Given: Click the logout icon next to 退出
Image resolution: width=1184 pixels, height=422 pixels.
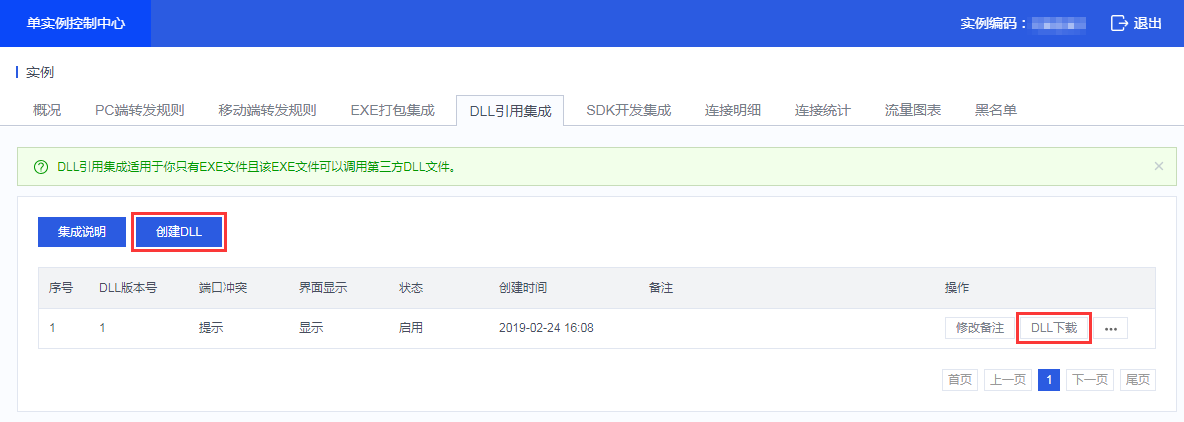Looking at the screenshot, I should tap(1119, 23).
